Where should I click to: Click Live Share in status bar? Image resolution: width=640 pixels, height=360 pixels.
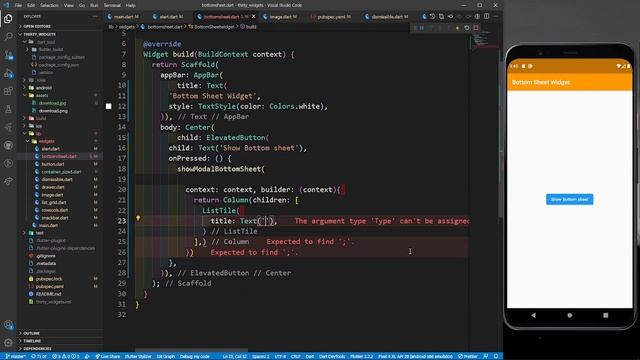[x=108, y=356]
